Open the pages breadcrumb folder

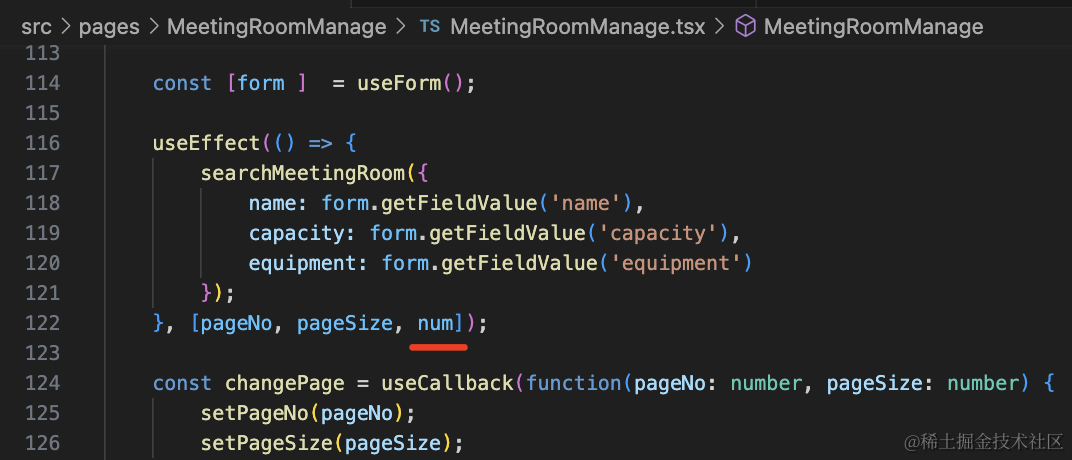pyautogui.click(x=109, y=27)
